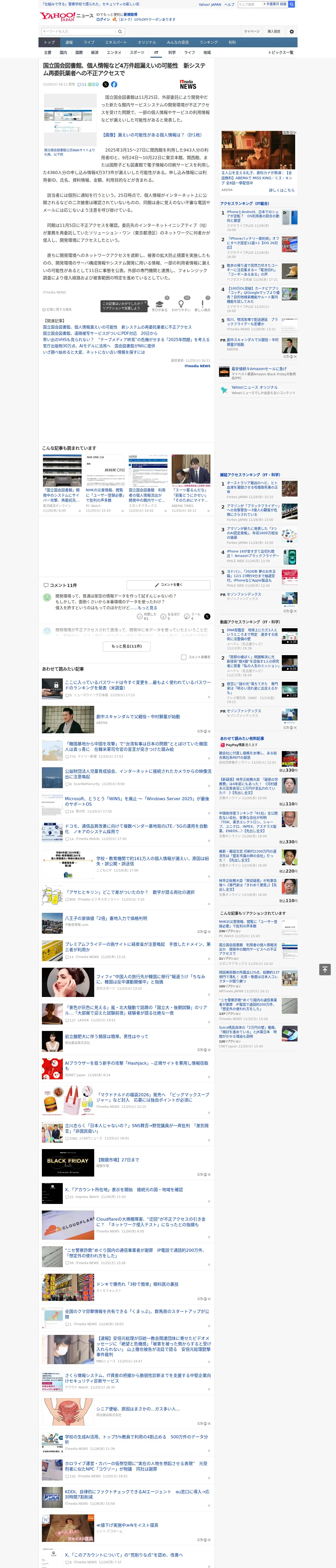Viewport: 336px width, 1568px height.
Task: Open Yahoo!ニュース オリジナル link
Action: click(x=254, y=387)
